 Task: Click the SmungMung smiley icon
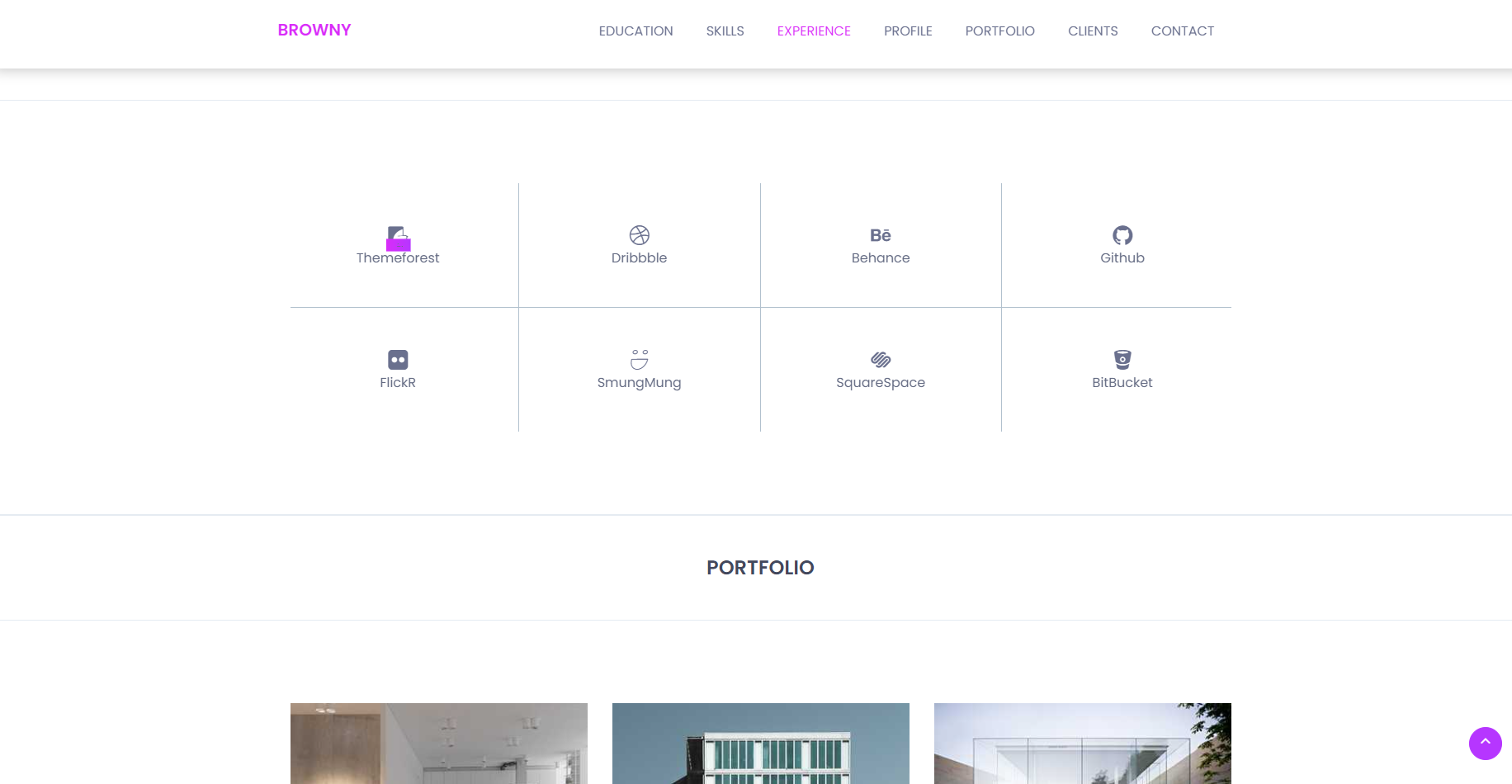[640, 359]
